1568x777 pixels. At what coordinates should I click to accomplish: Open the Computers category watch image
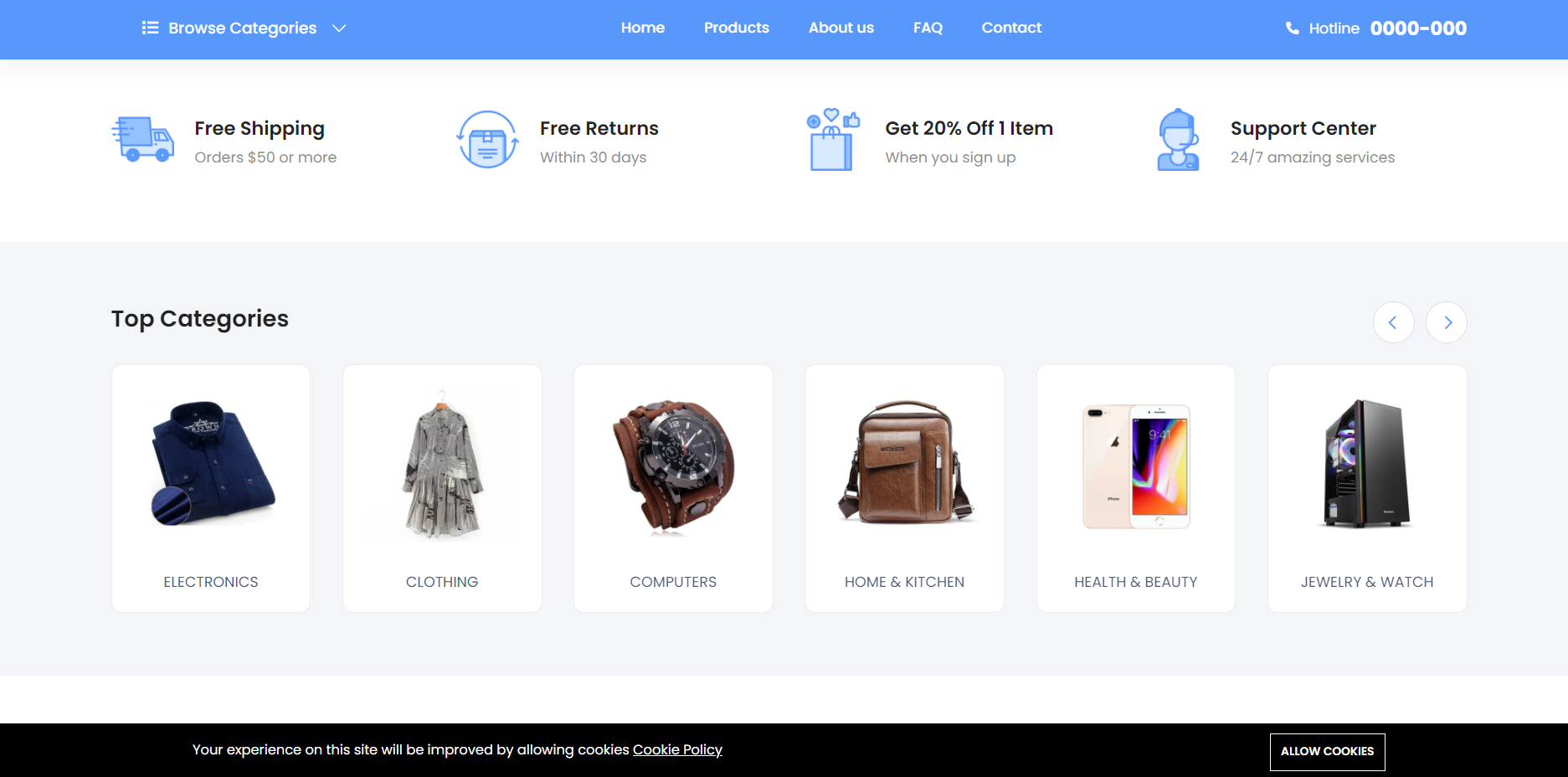coord(673,466)
